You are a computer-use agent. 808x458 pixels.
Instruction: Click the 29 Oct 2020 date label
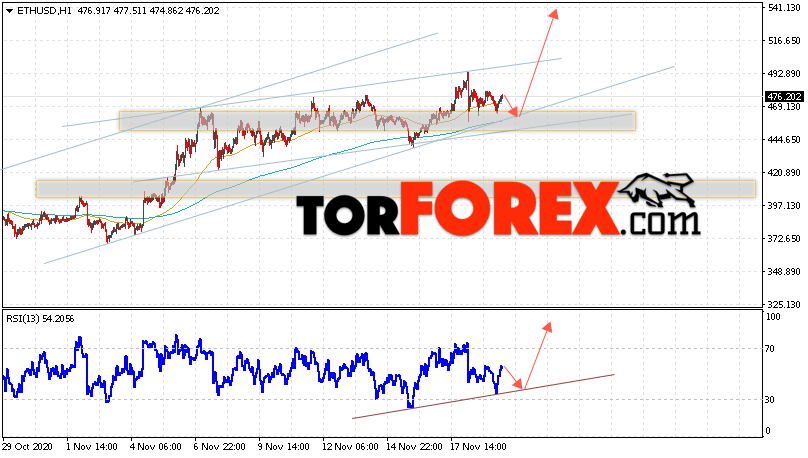(x=28, y=446)
